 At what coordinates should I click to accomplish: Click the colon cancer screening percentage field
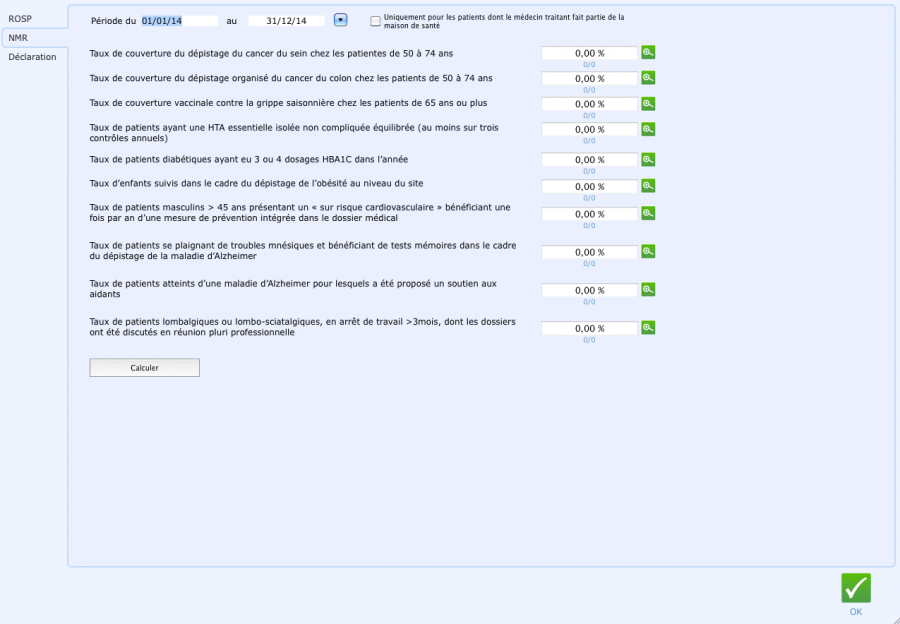[589, 79]
